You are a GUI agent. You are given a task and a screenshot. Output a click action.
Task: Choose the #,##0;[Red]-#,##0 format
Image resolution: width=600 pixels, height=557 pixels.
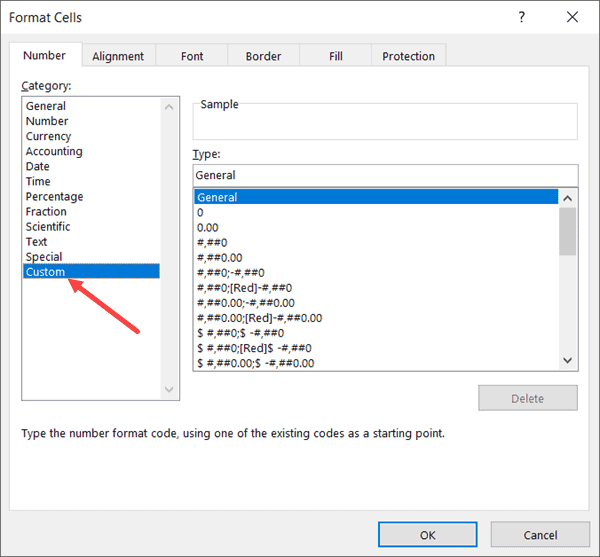(244, 287)
